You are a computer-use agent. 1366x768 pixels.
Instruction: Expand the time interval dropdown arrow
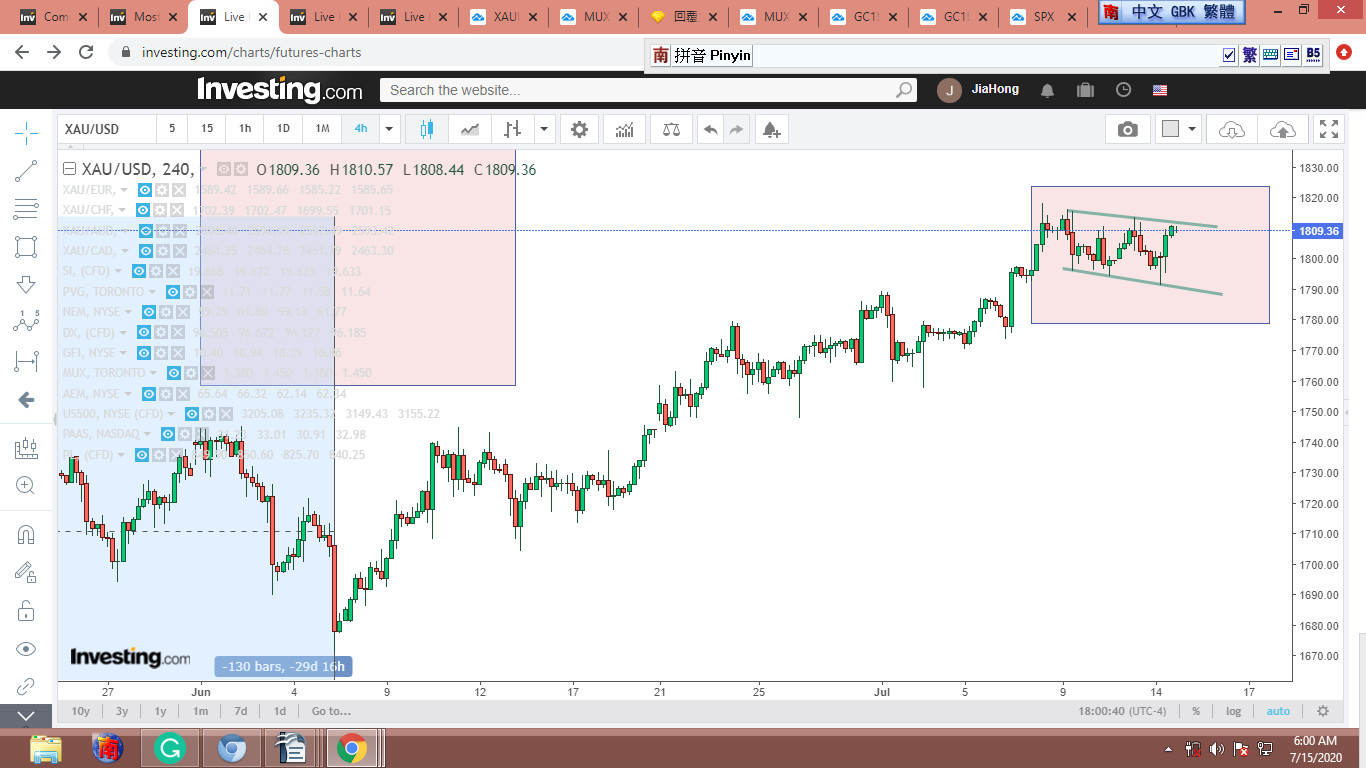coord(390,129)
